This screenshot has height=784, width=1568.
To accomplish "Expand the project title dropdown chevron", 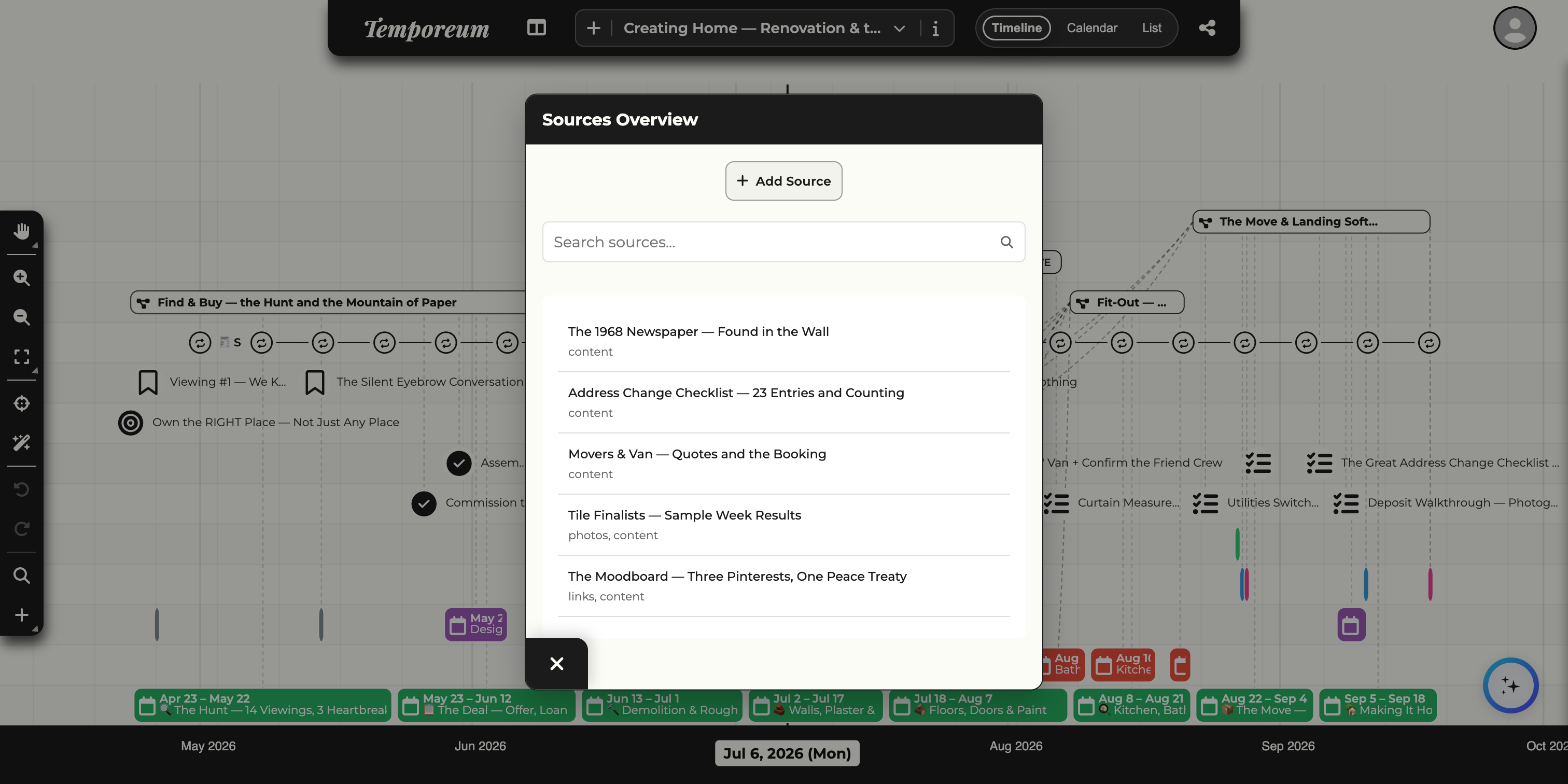I will tap(899, 29).
